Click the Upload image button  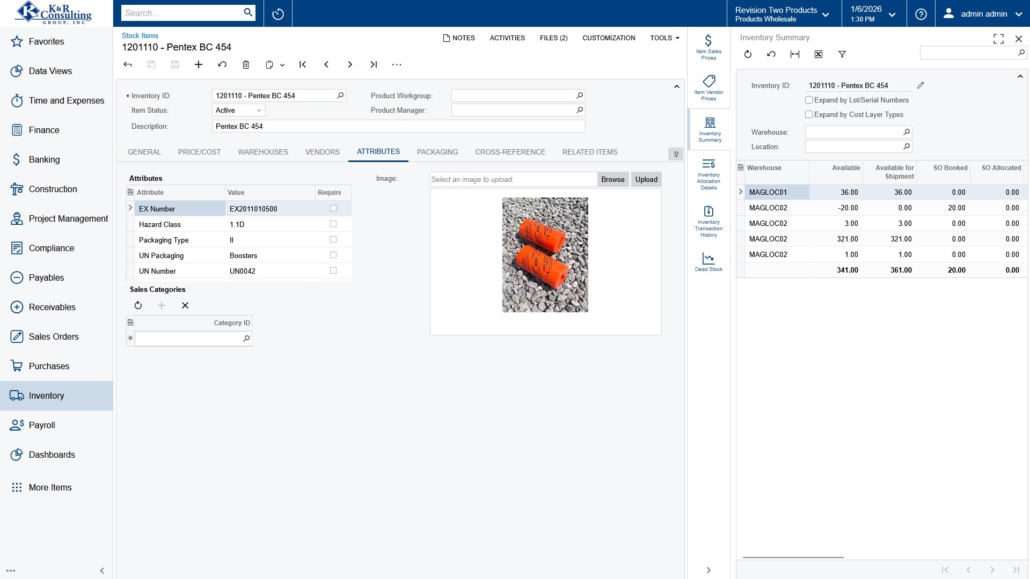pyautogui.click(x=646, y=180)
